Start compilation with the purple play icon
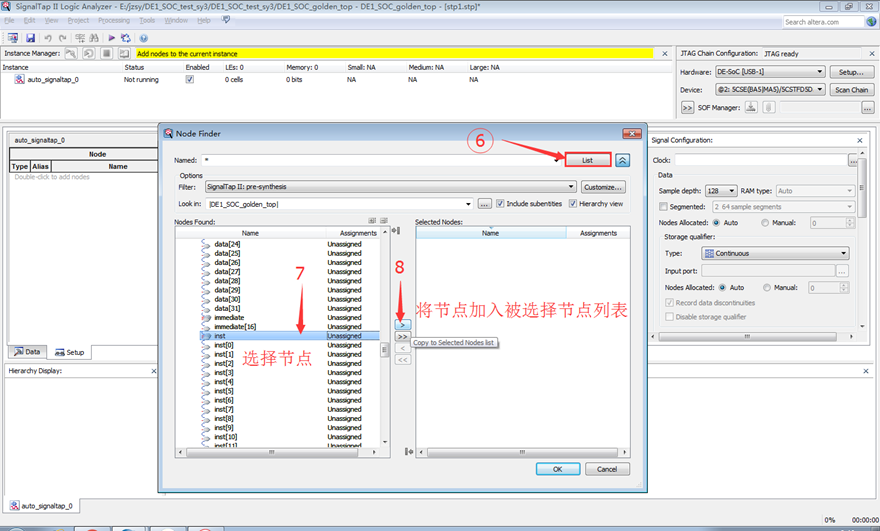 [111, 38]
